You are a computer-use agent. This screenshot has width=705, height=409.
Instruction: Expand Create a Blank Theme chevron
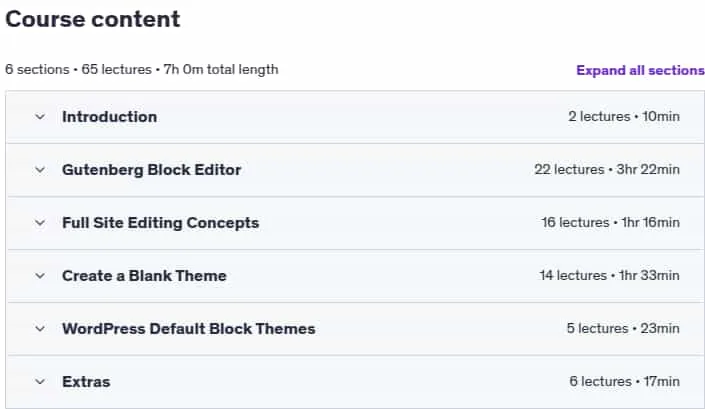(x=40, y=276)
